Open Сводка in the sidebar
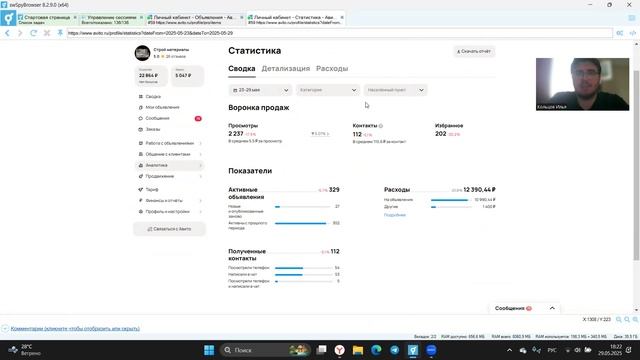The image size is (640, 360). [x=153, y=97]
